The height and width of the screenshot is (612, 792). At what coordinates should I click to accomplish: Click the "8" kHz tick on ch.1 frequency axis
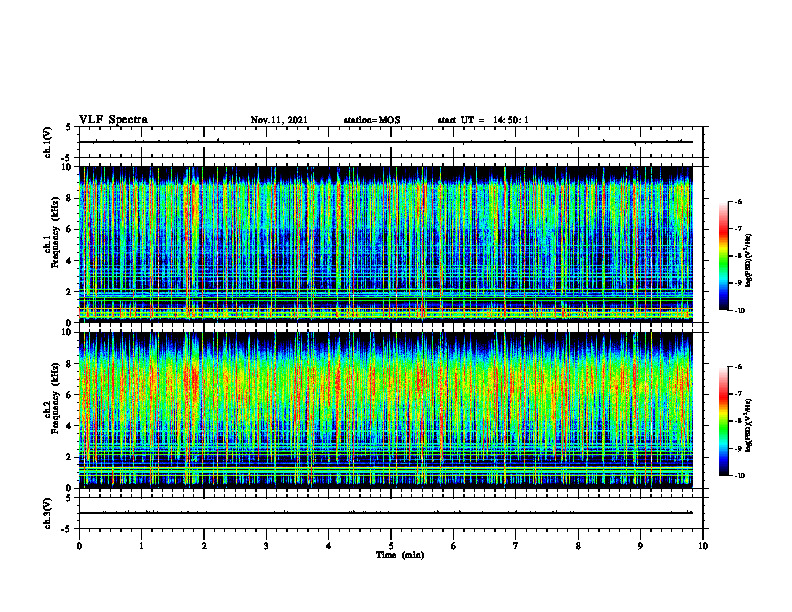tap(70, 198)
